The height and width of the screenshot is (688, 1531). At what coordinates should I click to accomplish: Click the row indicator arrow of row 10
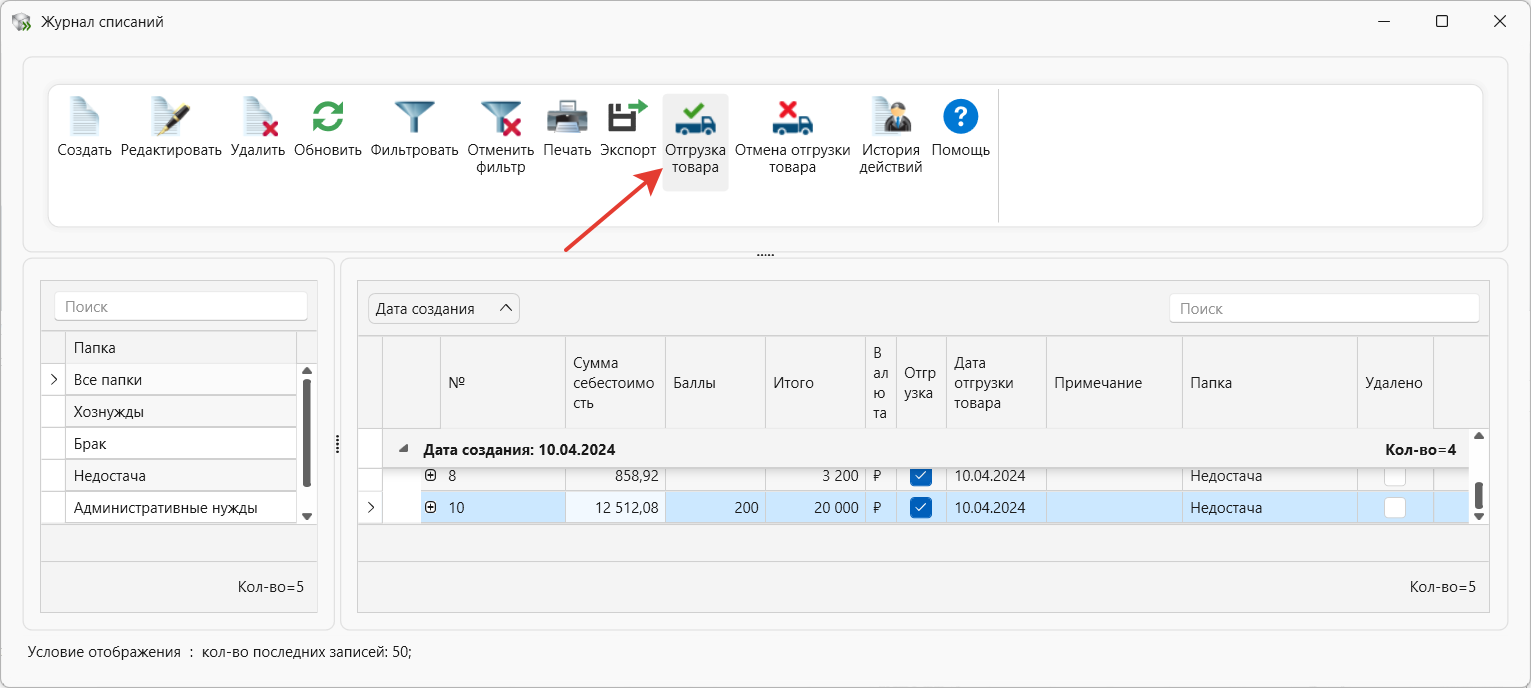click(370, 508)
